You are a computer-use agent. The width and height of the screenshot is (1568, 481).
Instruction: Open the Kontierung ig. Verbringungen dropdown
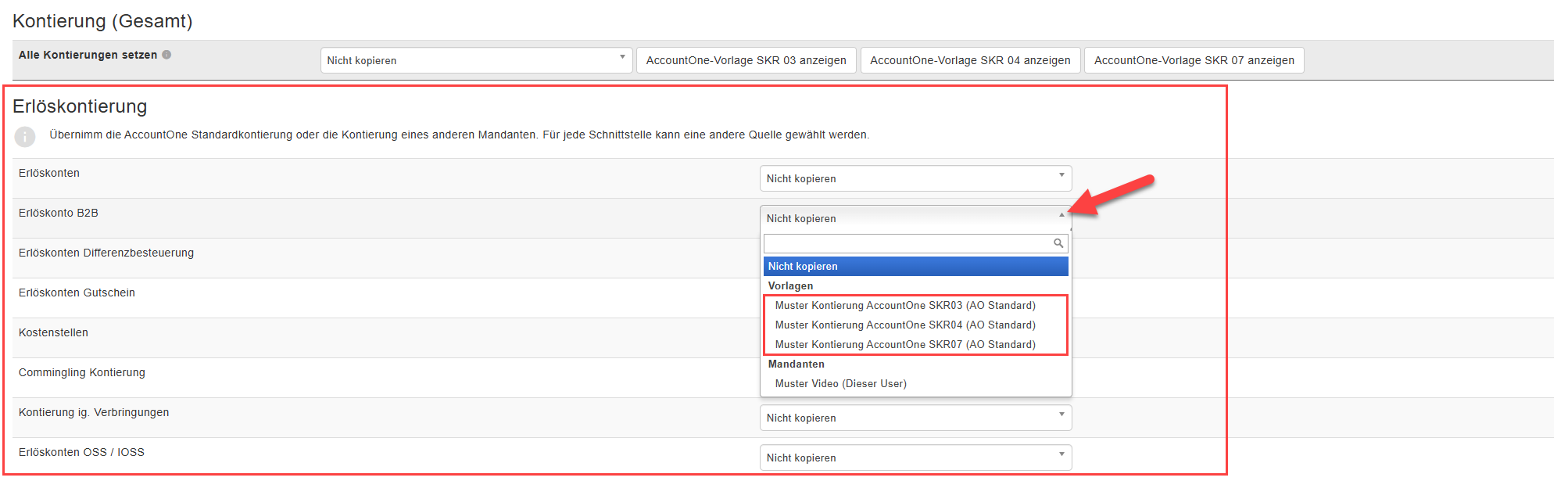click(x=915, y=418)
